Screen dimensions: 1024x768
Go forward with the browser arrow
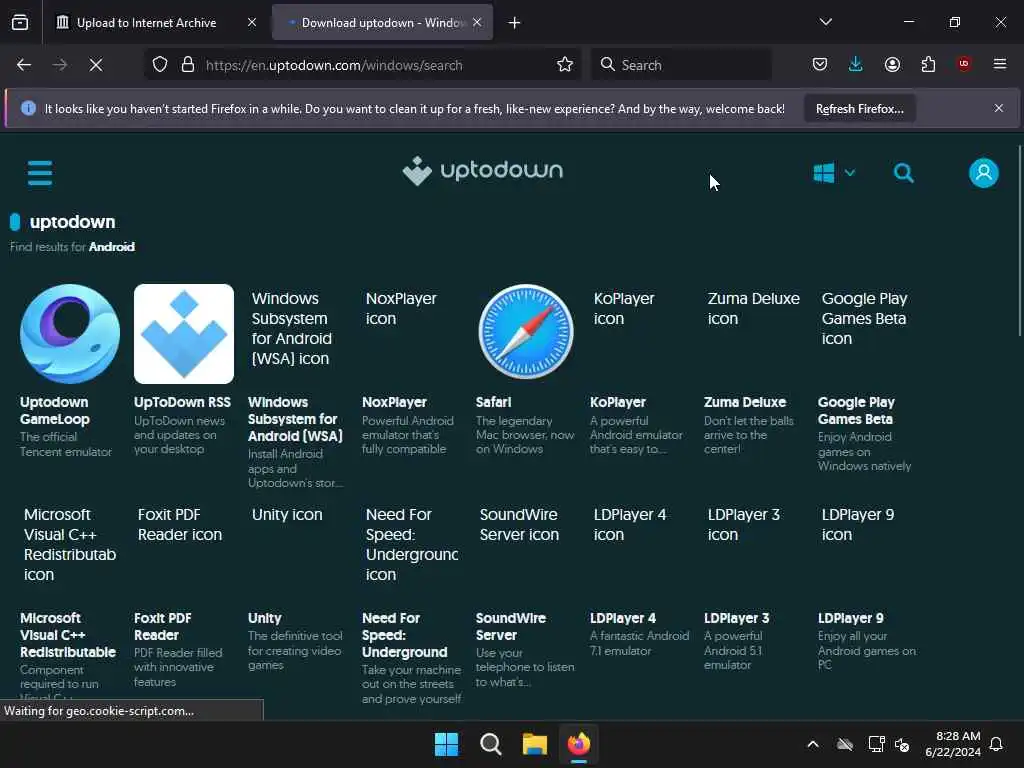[59, 65]
